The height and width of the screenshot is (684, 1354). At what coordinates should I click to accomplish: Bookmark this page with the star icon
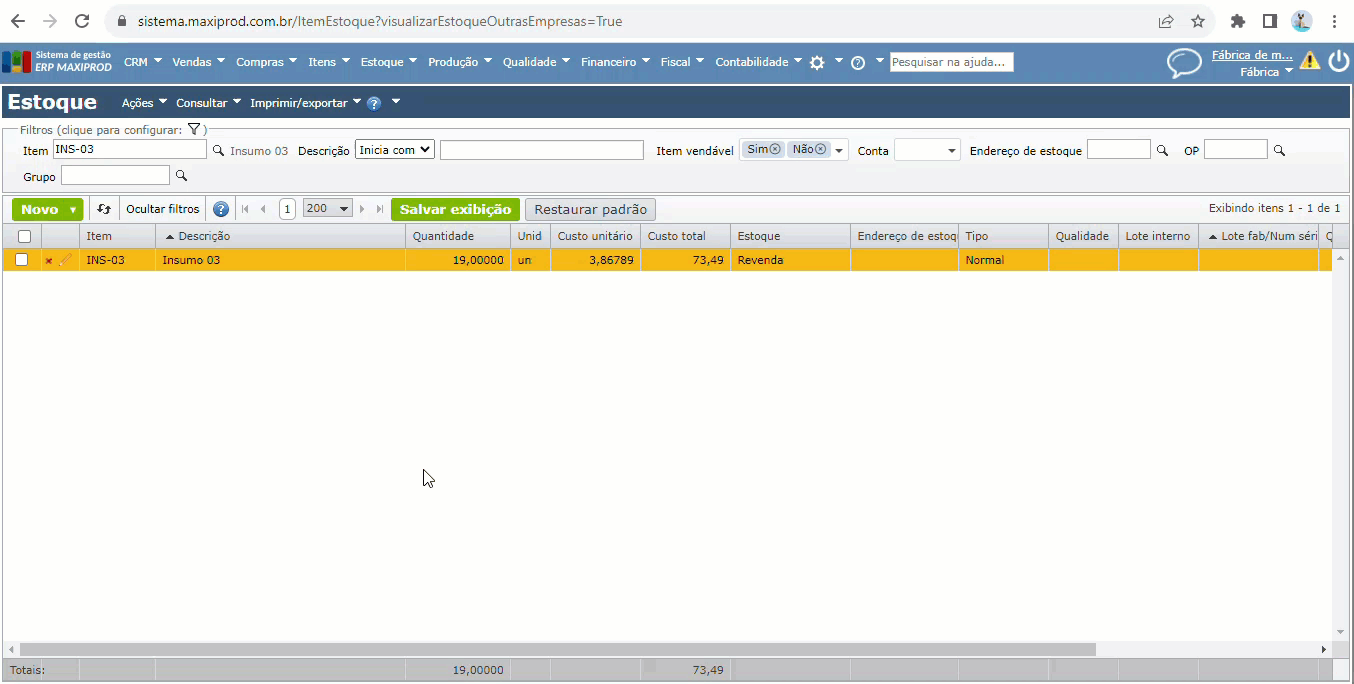(x=1197, y=21)
